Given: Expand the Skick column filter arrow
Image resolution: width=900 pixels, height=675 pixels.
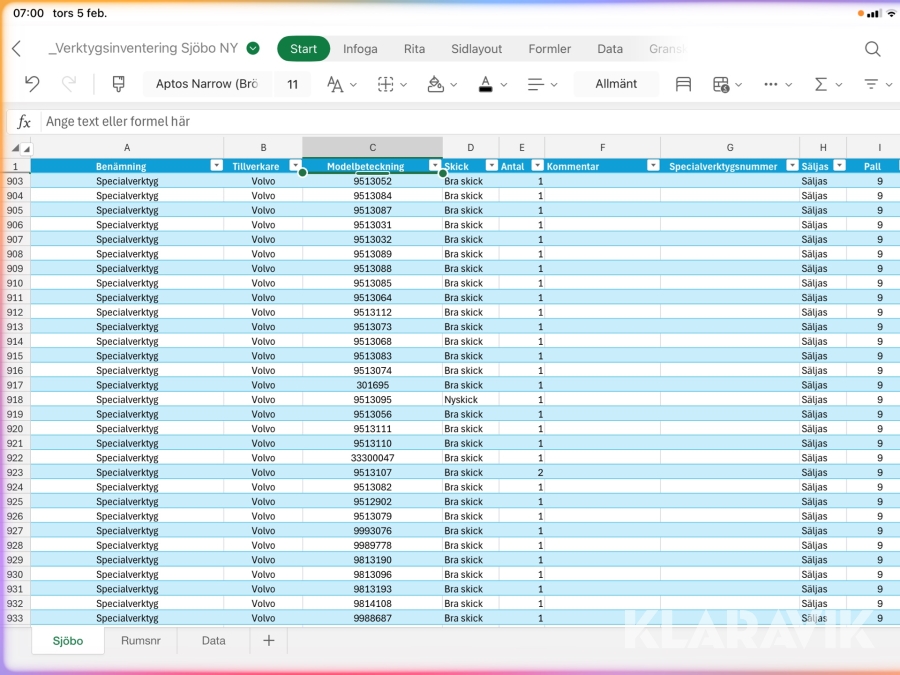Looking at the screenshot, I should (491, 166).
